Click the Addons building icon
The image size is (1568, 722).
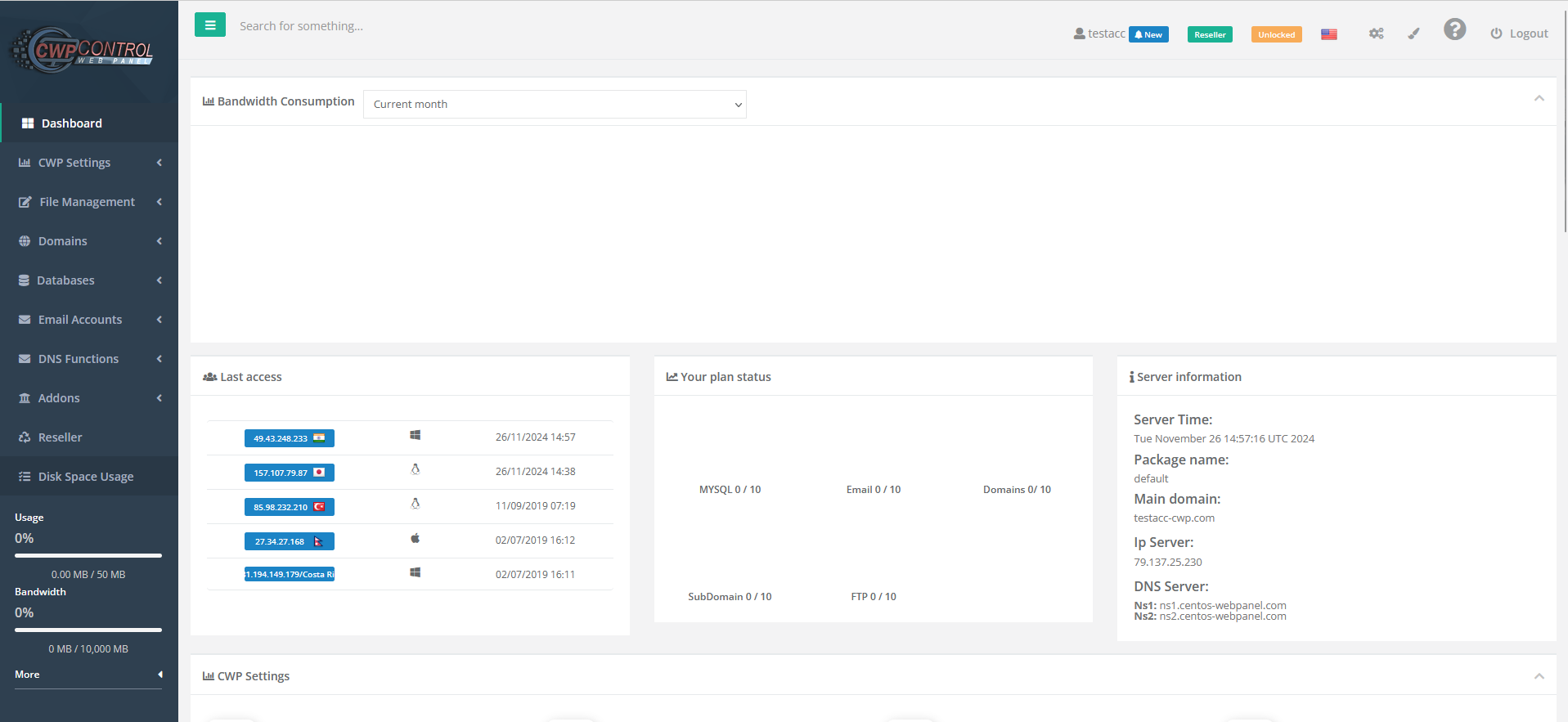(25, 398)
